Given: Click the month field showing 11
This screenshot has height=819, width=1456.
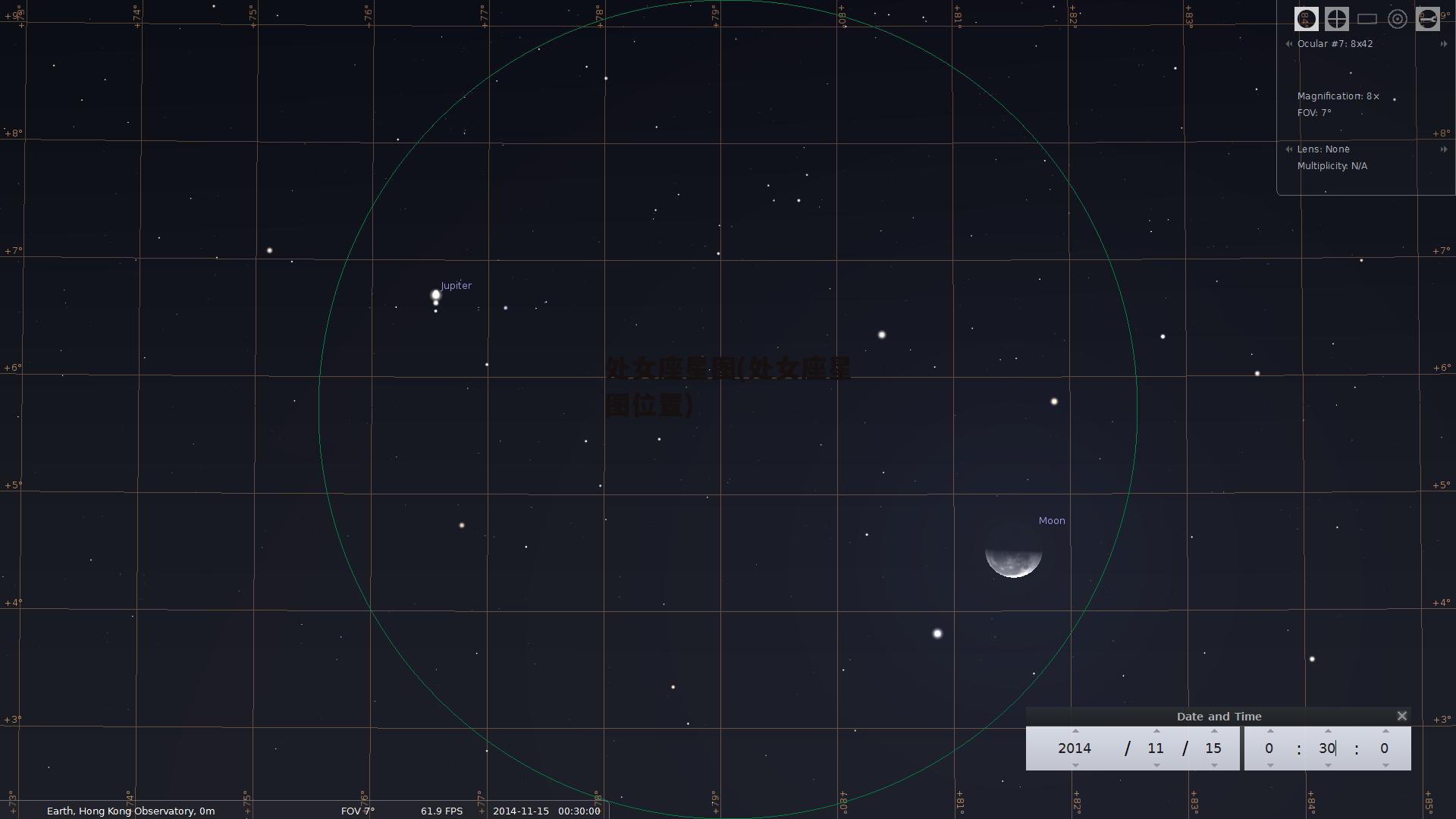Looking at the screenshot, I should pos(1156,748).
